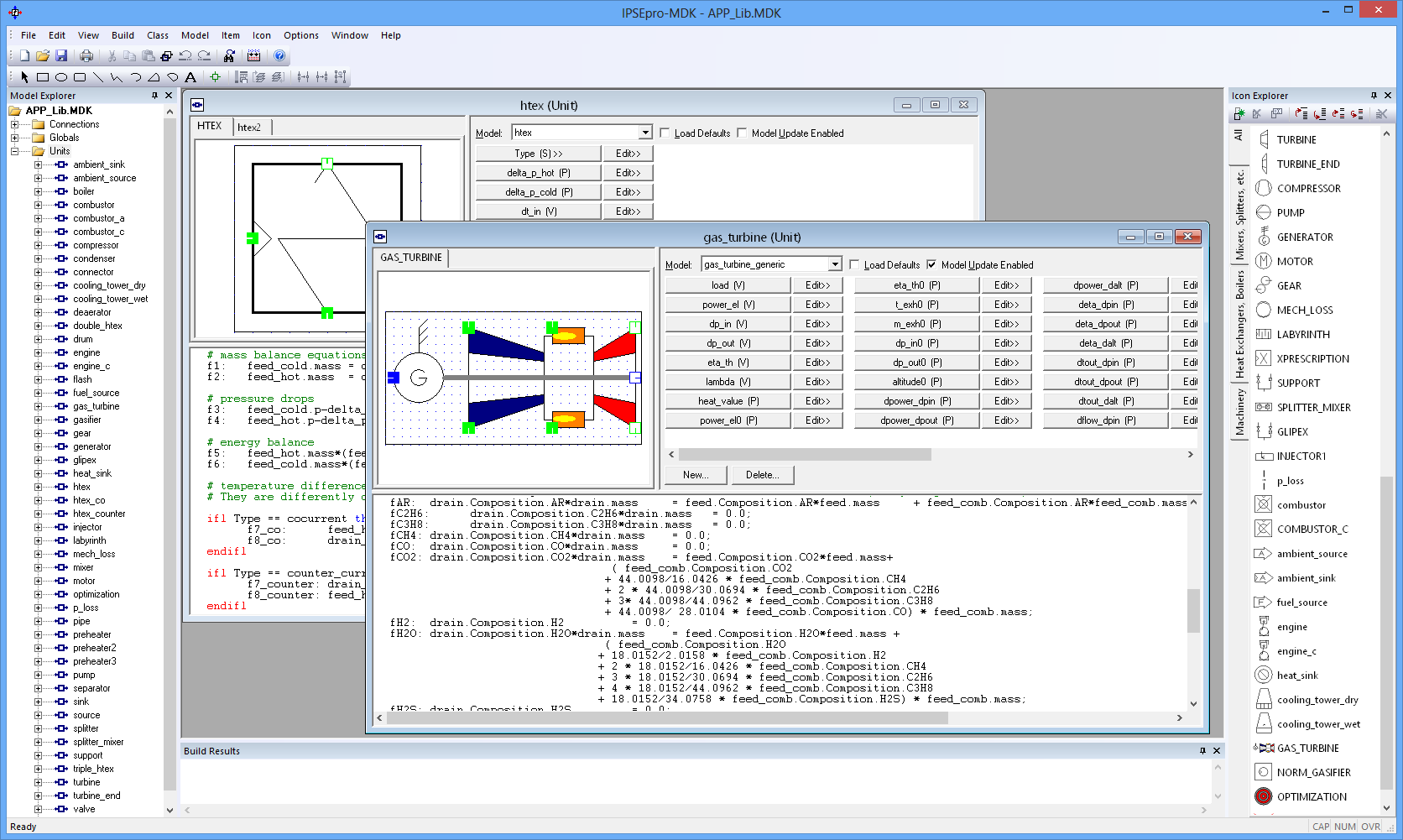Open the gas_turbine_generic model dropdown
1403x840 pixels.
(x=834, y=265)
